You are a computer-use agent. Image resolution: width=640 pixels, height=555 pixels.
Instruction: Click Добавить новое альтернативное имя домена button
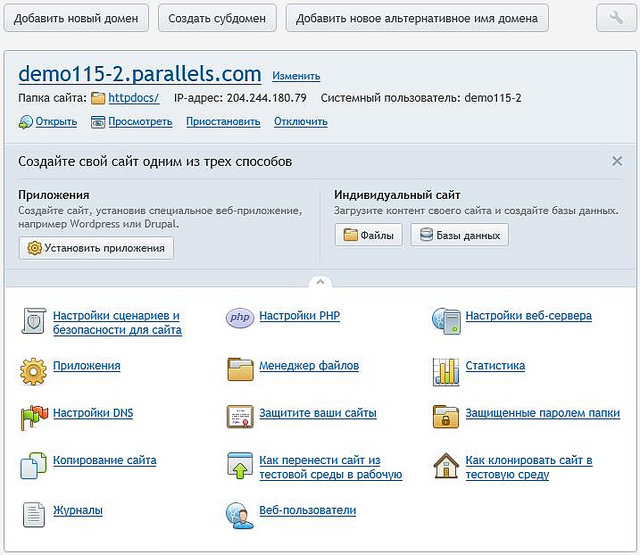(417, 18)
